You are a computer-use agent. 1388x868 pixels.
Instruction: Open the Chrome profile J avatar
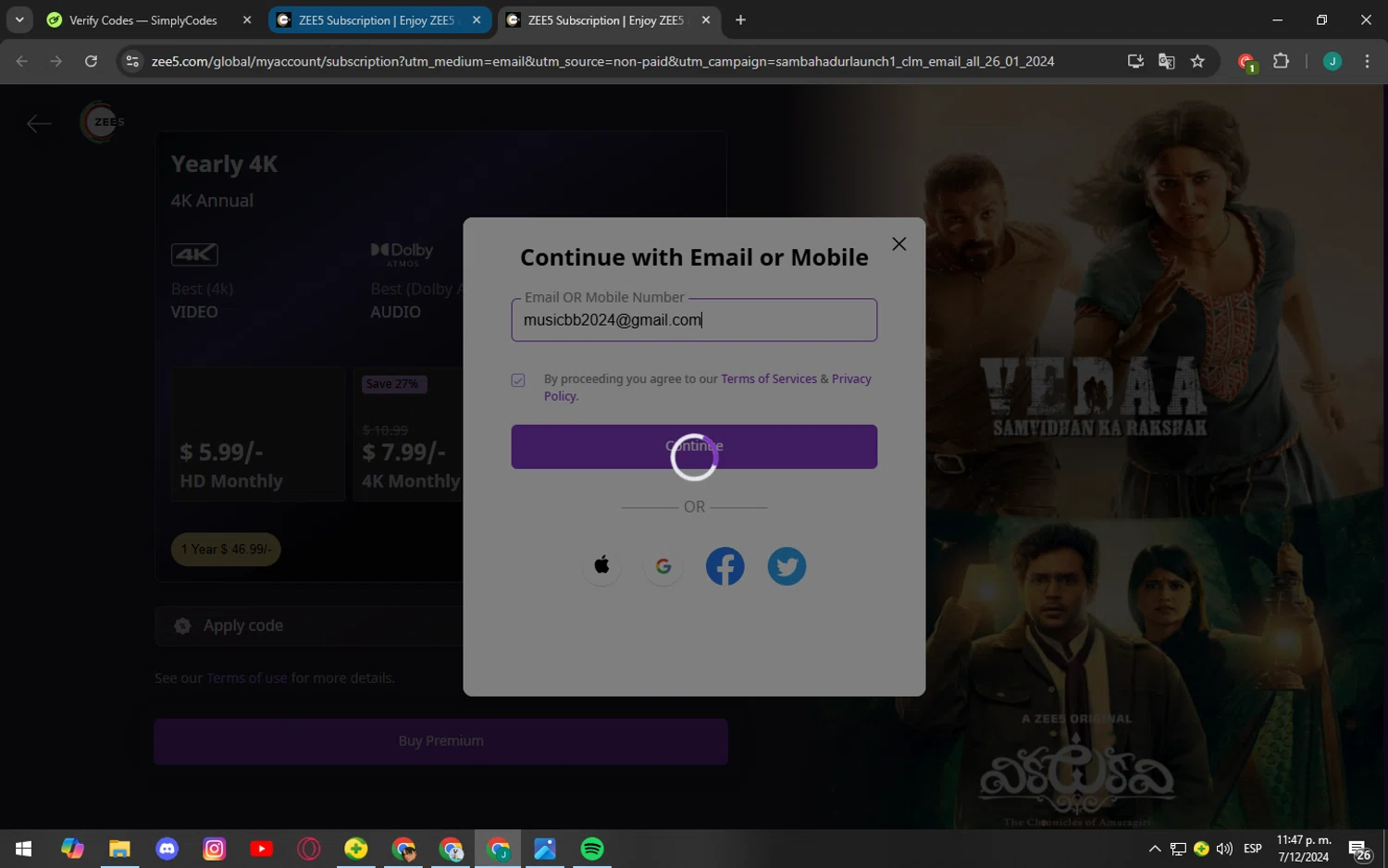point(1332,61)
